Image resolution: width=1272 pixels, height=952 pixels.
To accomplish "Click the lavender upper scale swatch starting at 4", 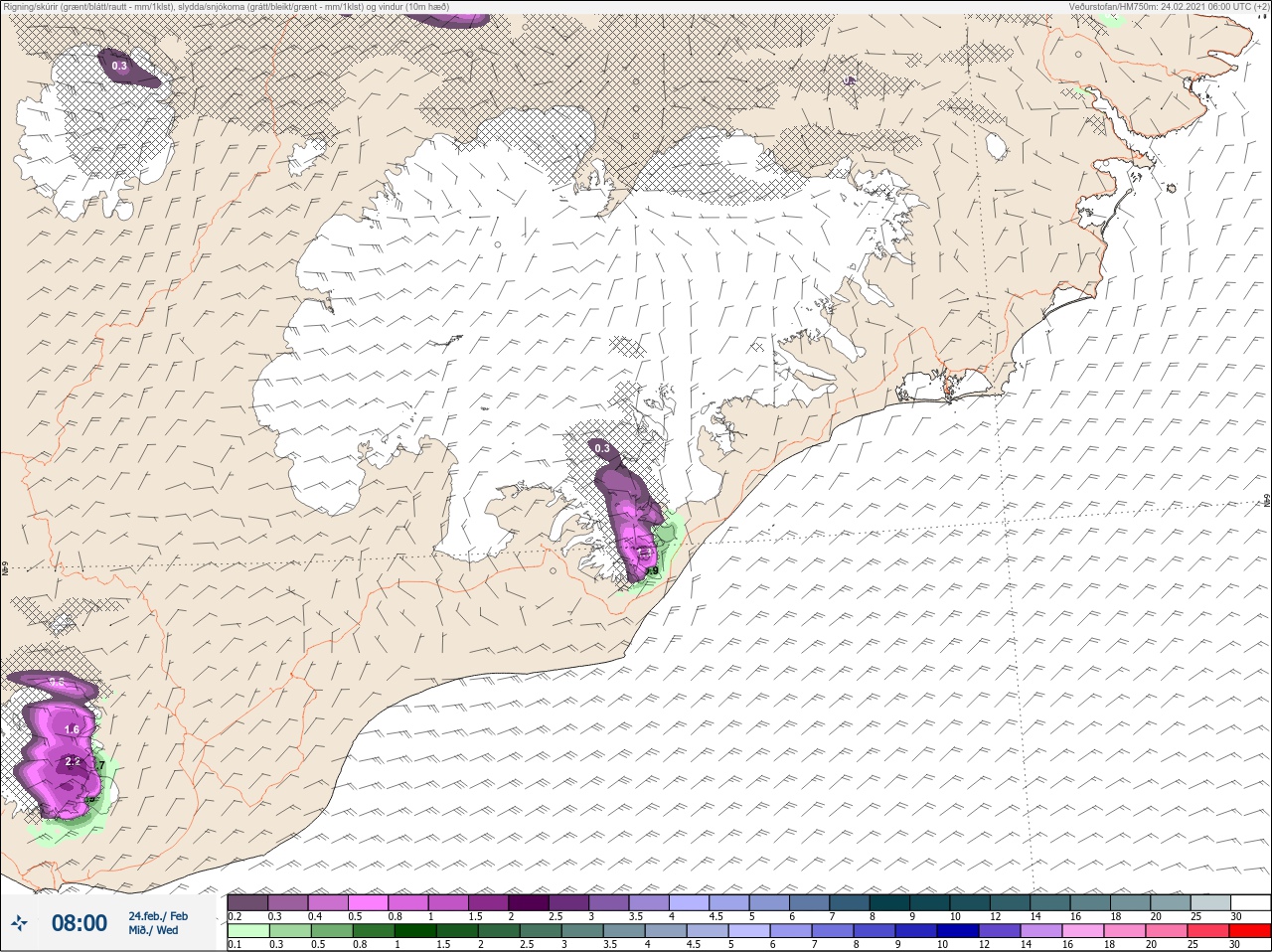I will click(690, 902).
